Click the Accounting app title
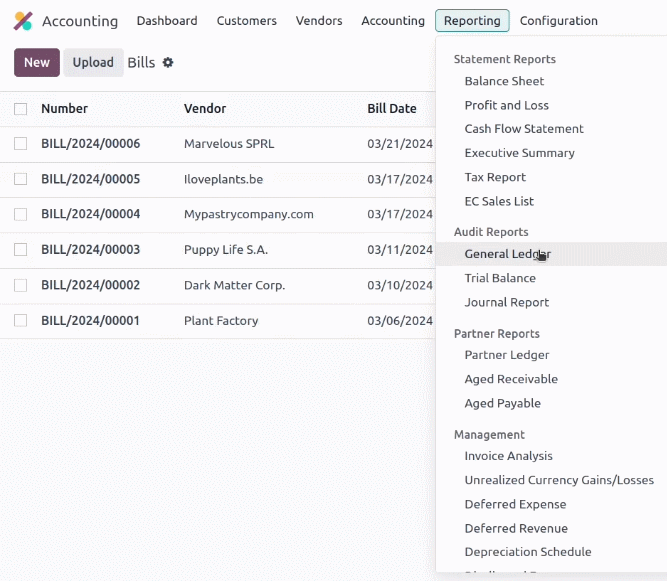Screen dimensions: 667x581 (80, 21)
